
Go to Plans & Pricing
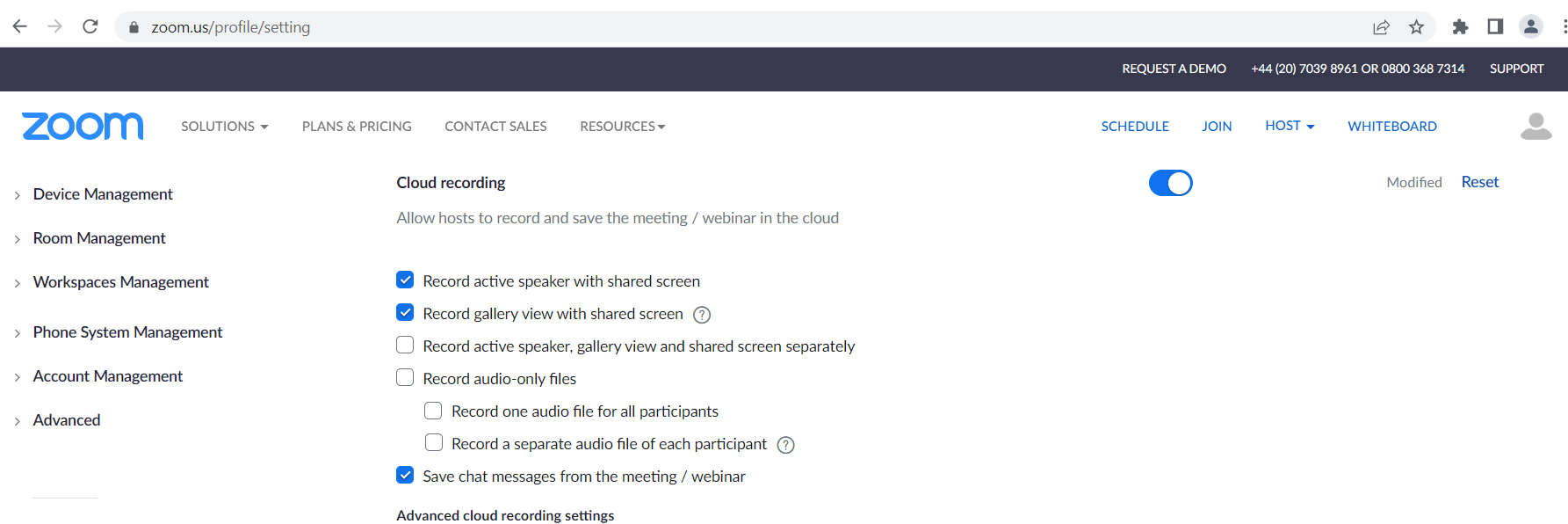tap(357, 127)
